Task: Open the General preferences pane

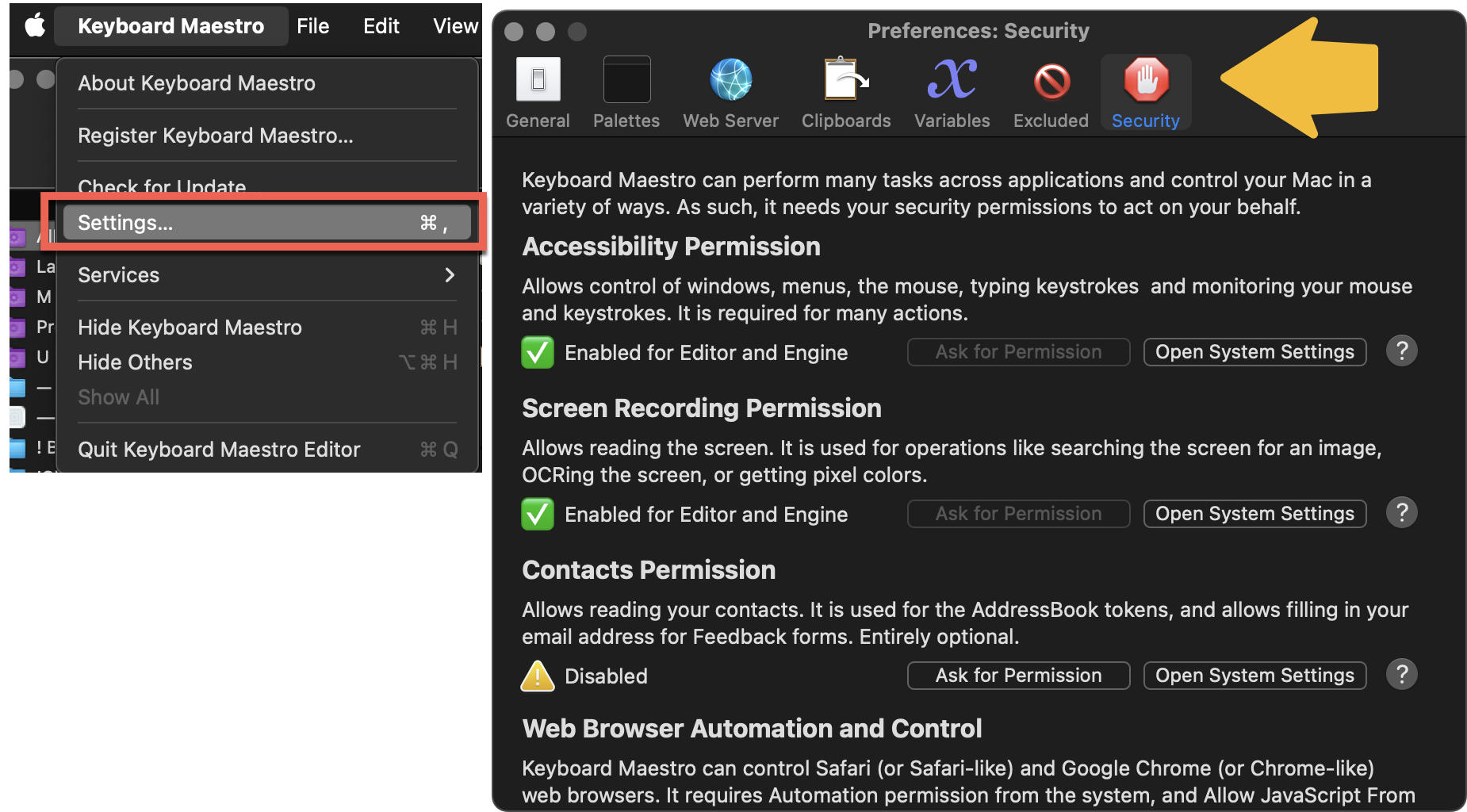Action: 538,93
